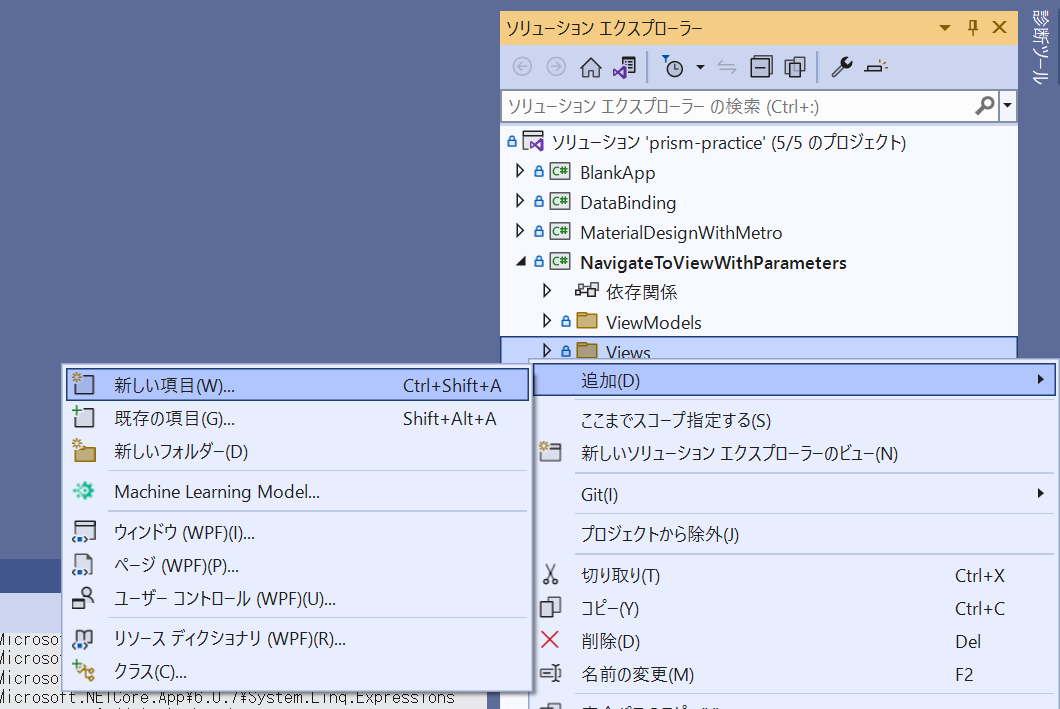The image size is (1060, 709).
Task: Toggle Show All Files icon
Action: click(x=795, y=67)
